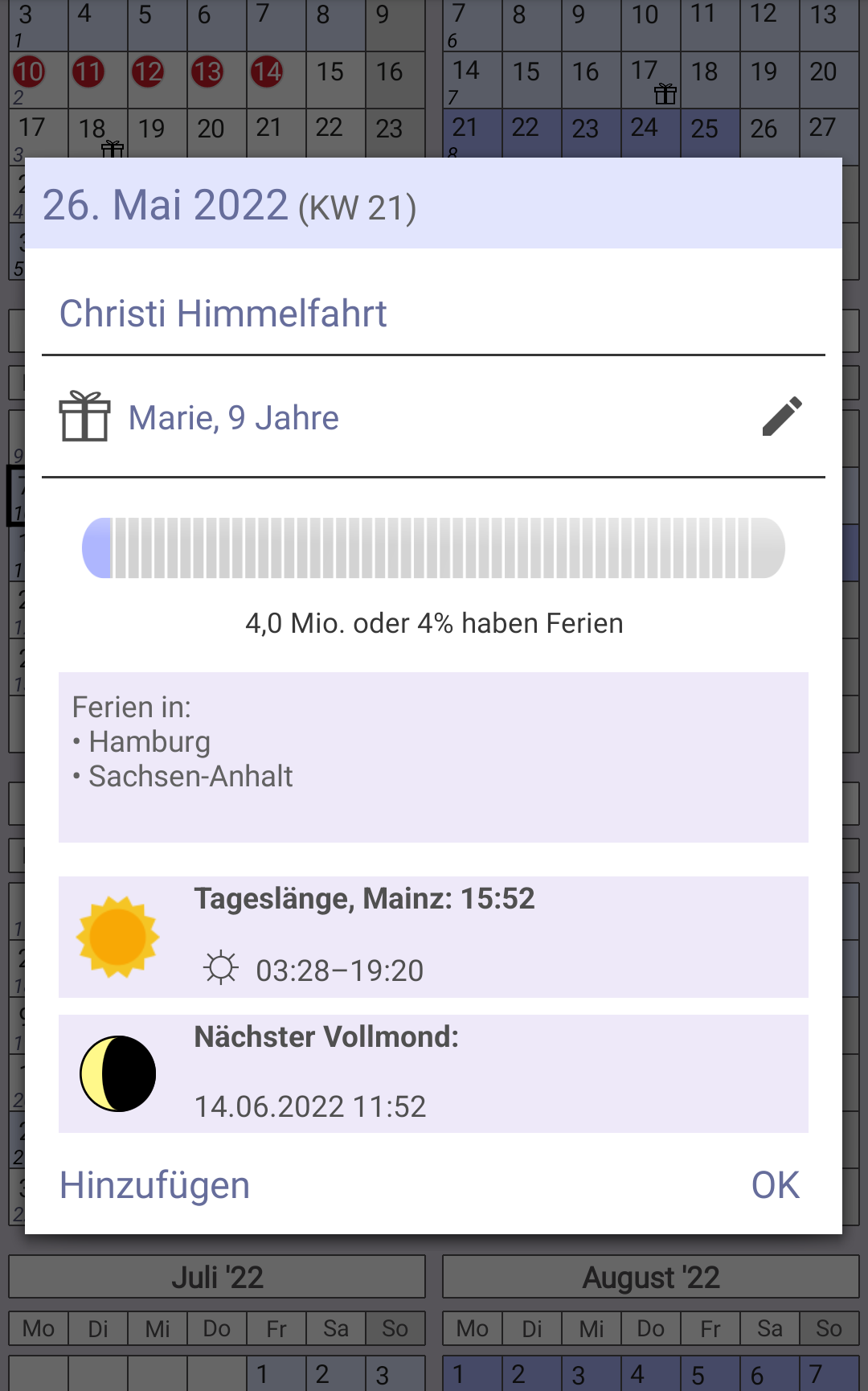868x1391 pixels.
Task: Select day 25 in the right calendar
Action: [x=704, y=129]
